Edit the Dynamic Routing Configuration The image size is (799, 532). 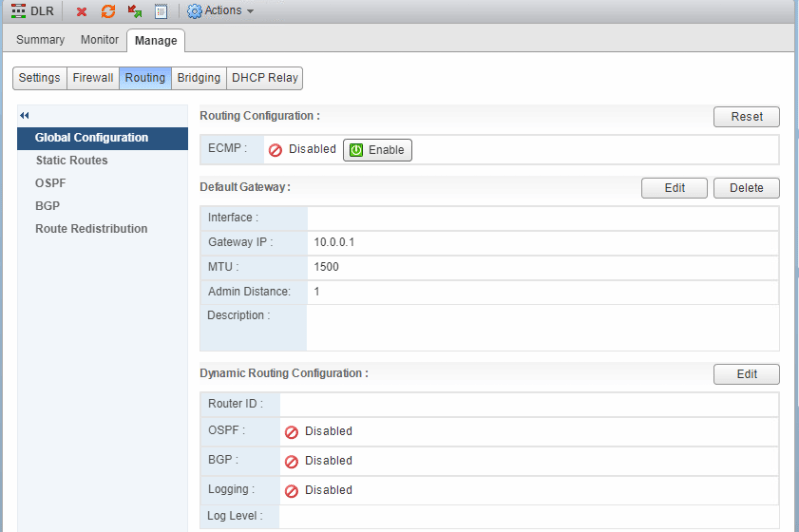coord(746,374)
